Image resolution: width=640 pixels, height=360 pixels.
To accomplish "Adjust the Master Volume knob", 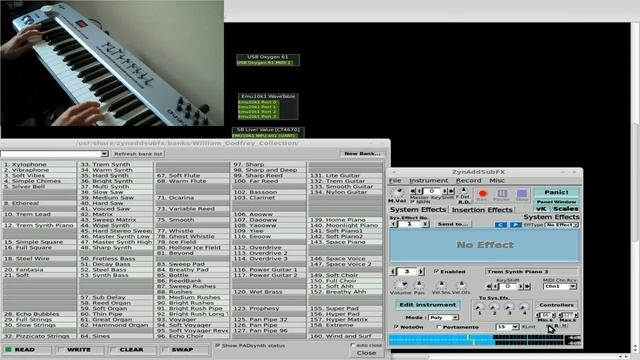I will [x=396, y=192].
